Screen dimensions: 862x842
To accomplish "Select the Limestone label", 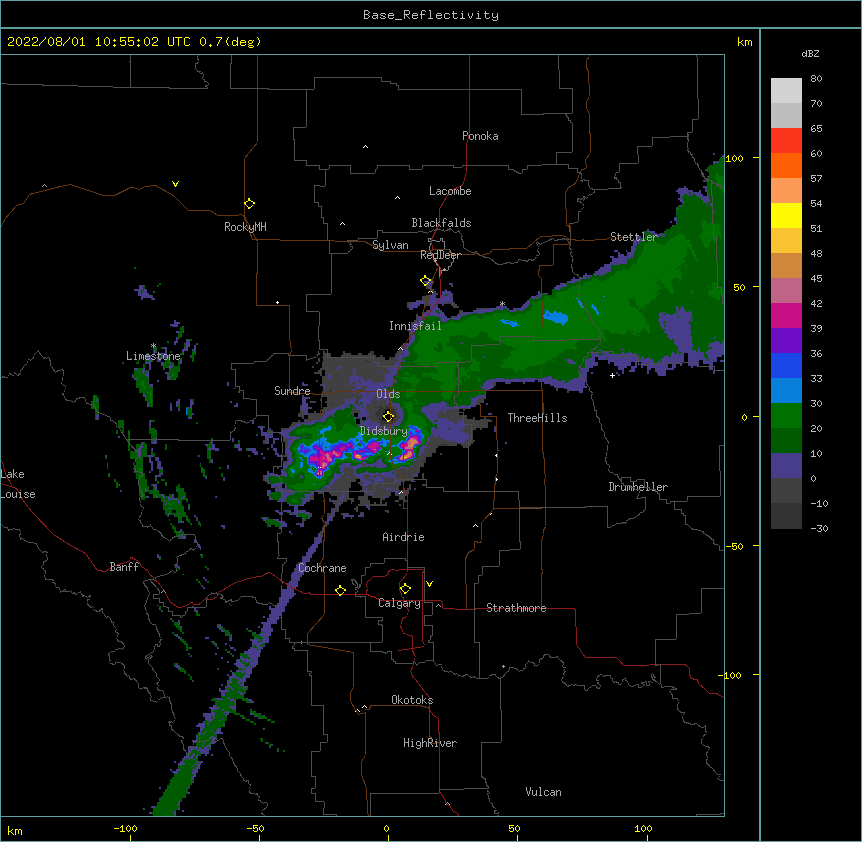I will 153,356.
